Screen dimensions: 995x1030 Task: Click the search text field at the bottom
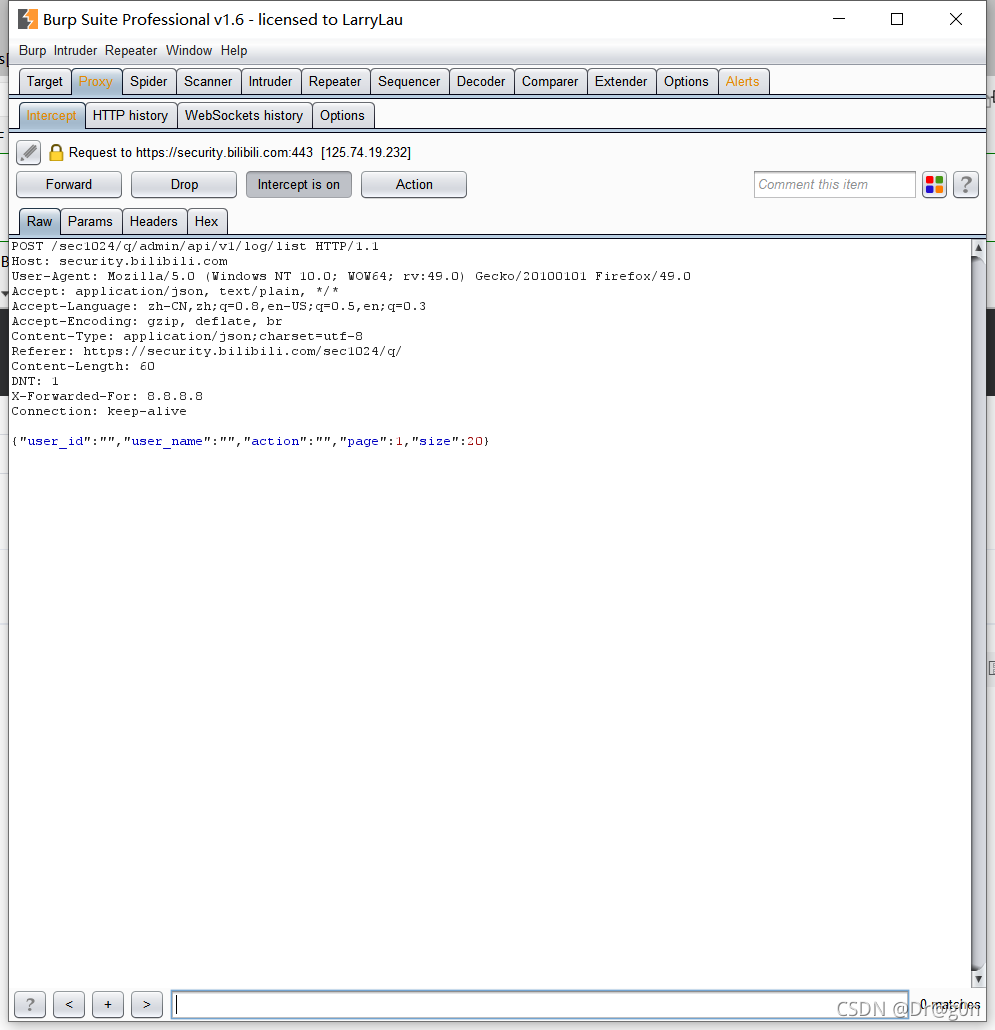click(x=540, y=1004)
